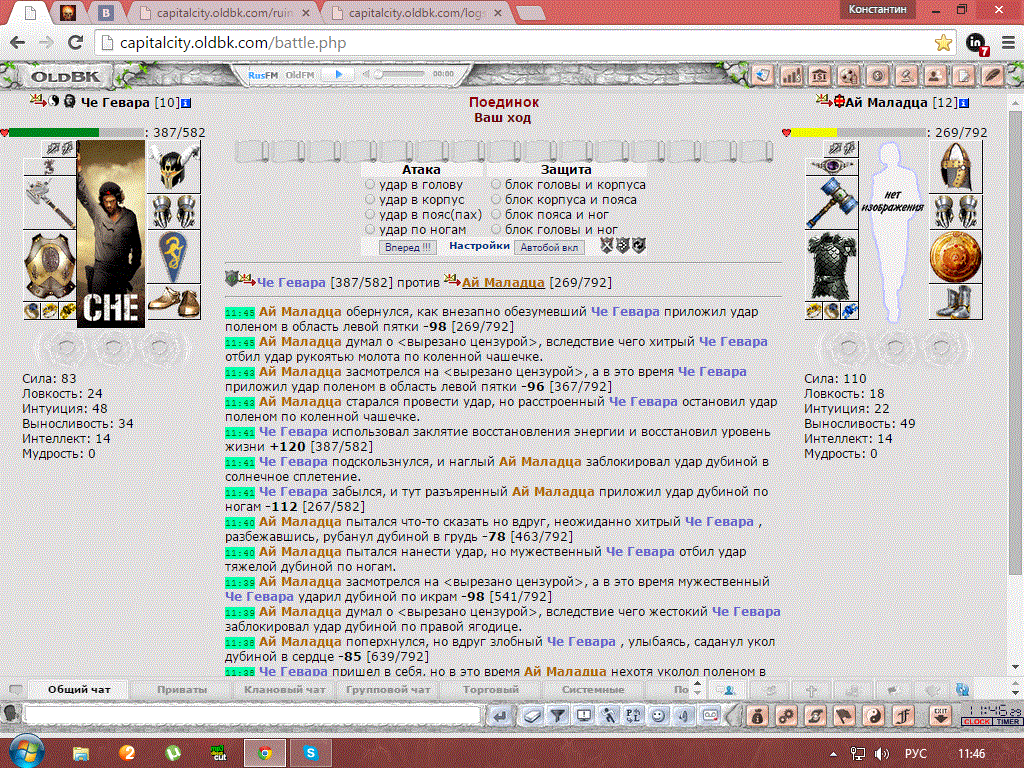Viewport: 1024px width, 768px height.
Task: Click the user profile silhouette icon in top toolbar
Action: pyautogui.click(x=935, y=76)
